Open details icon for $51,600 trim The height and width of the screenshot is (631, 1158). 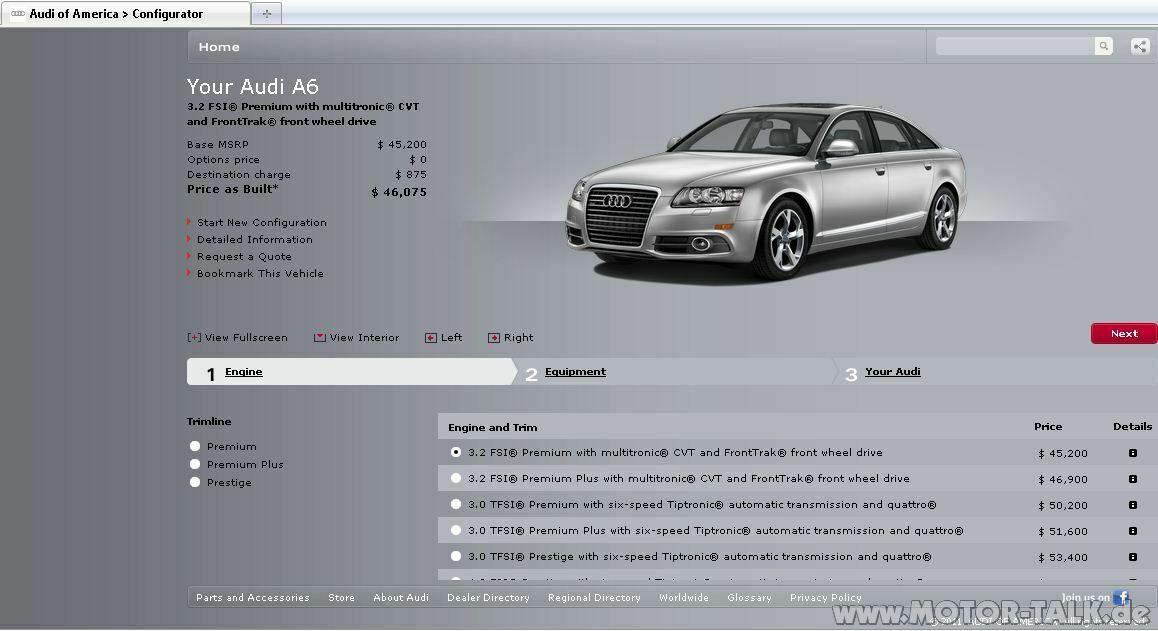coord(1132,531)
